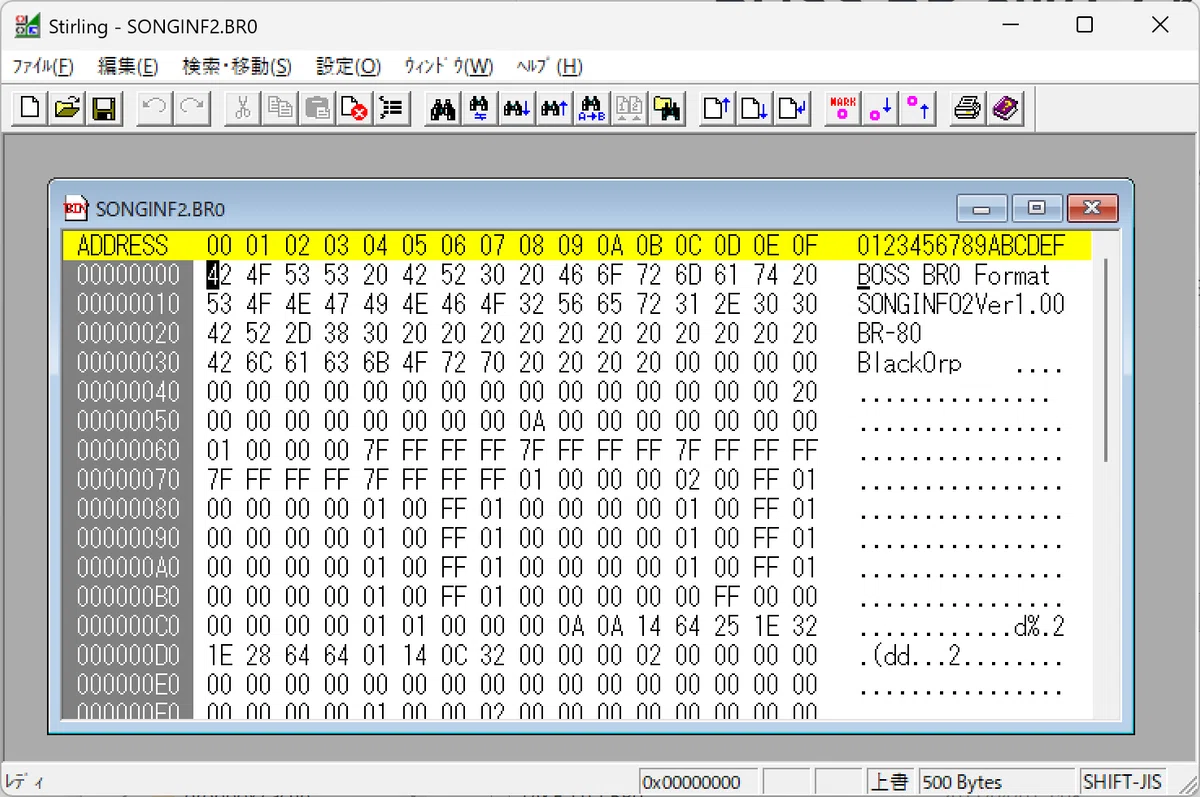Image resolution: width=1200 pixels, height=797 pixels.
Task: Find next with binoculars down-arrow icon
Action: coord(517,108)
